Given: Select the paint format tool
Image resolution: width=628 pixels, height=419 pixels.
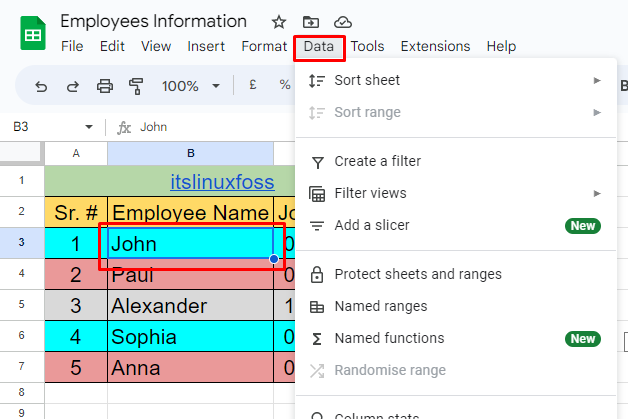Looking at the screenshot, I should pos(136,86).
